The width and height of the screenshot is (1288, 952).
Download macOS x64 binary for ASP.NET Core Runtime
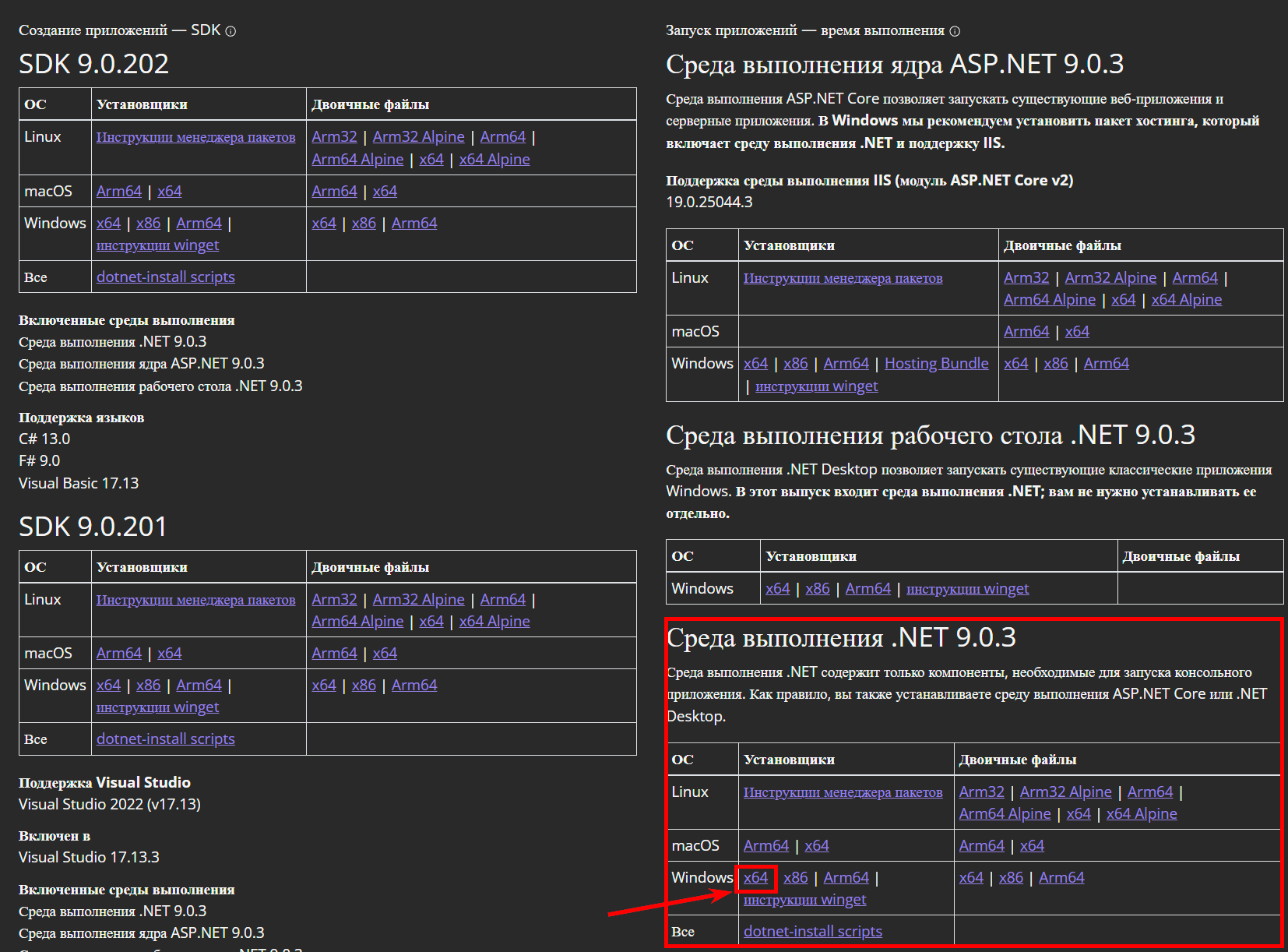coord(1077,332)
